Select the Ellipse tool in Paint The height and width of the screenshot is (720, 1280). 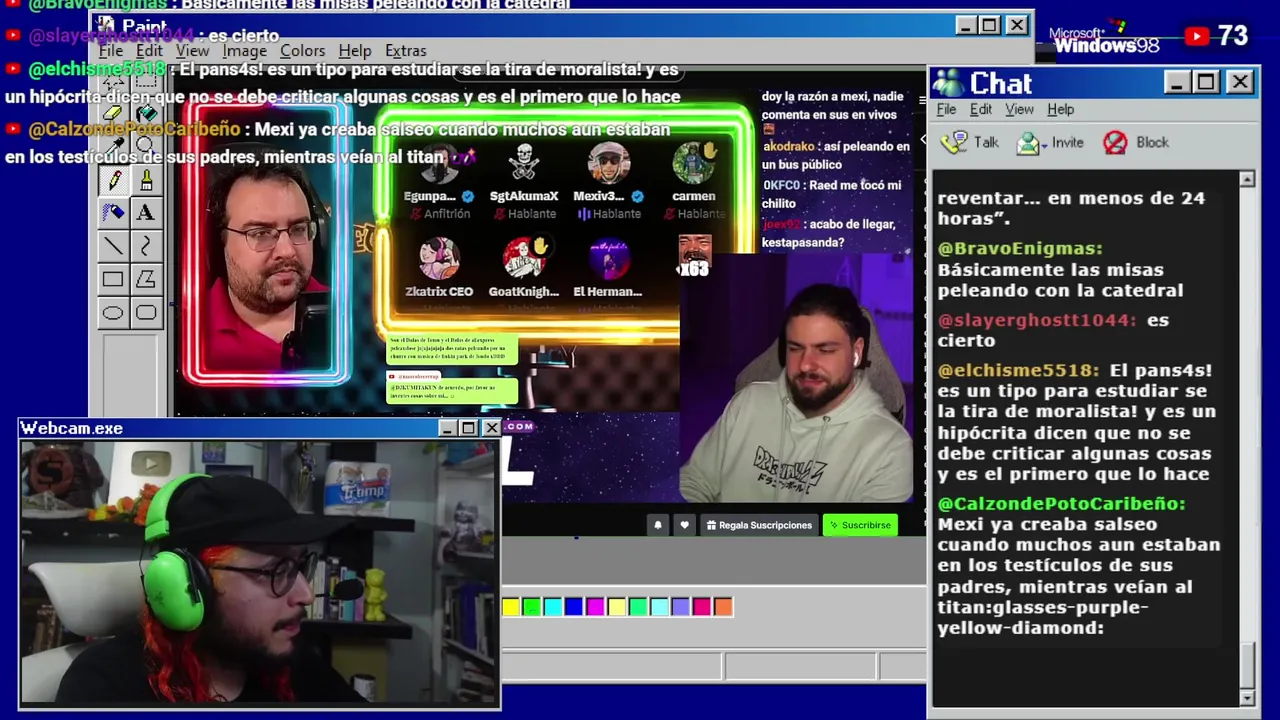[113, 313]
